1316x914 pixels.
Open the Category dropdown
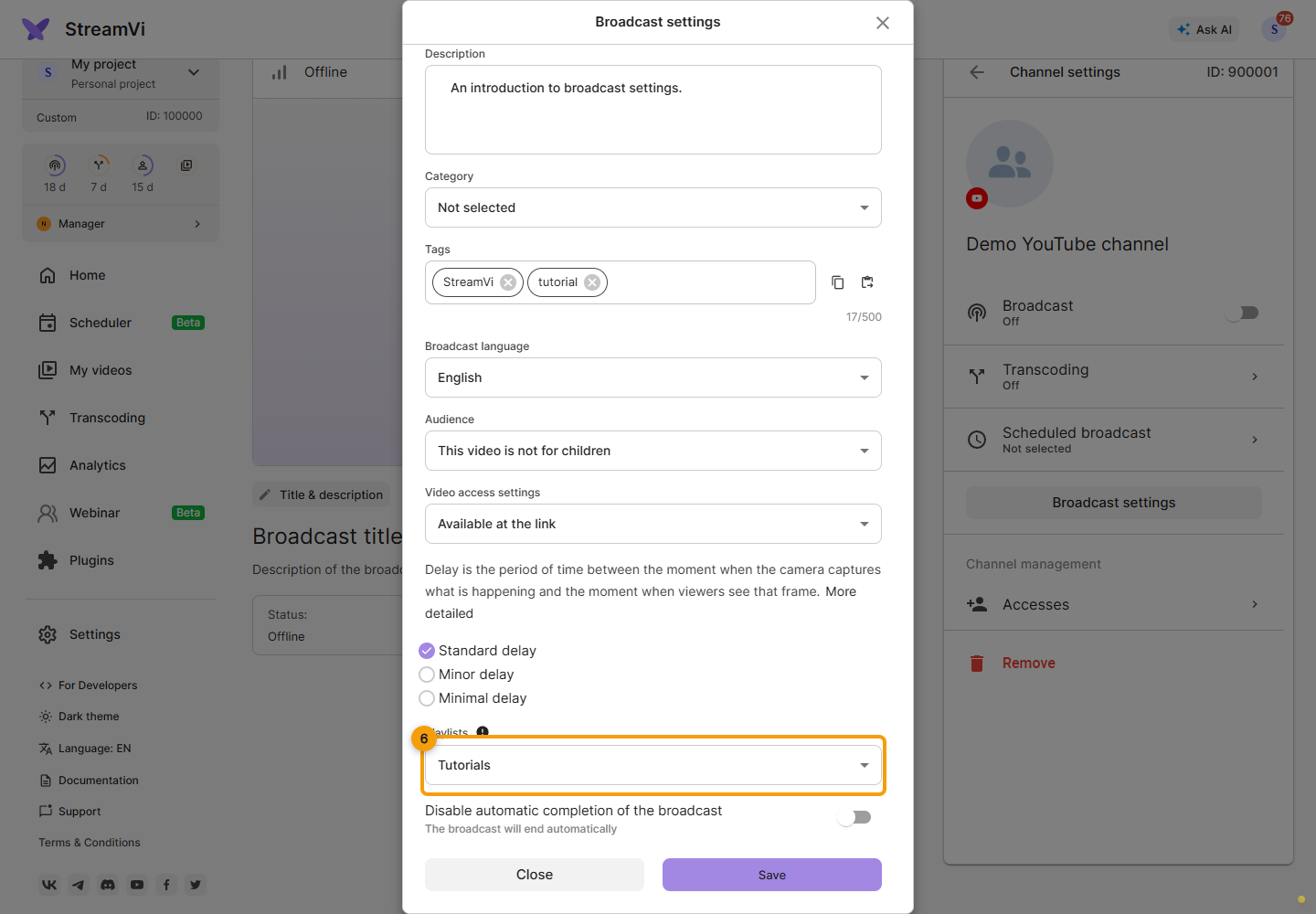point(653,207)
